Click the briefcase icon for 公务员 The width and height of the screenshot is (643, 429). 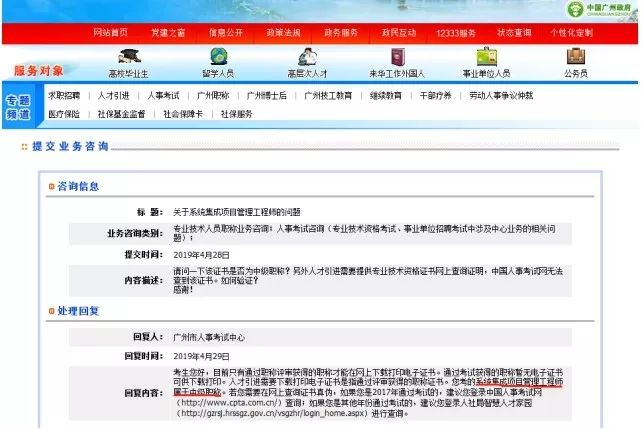576,57
